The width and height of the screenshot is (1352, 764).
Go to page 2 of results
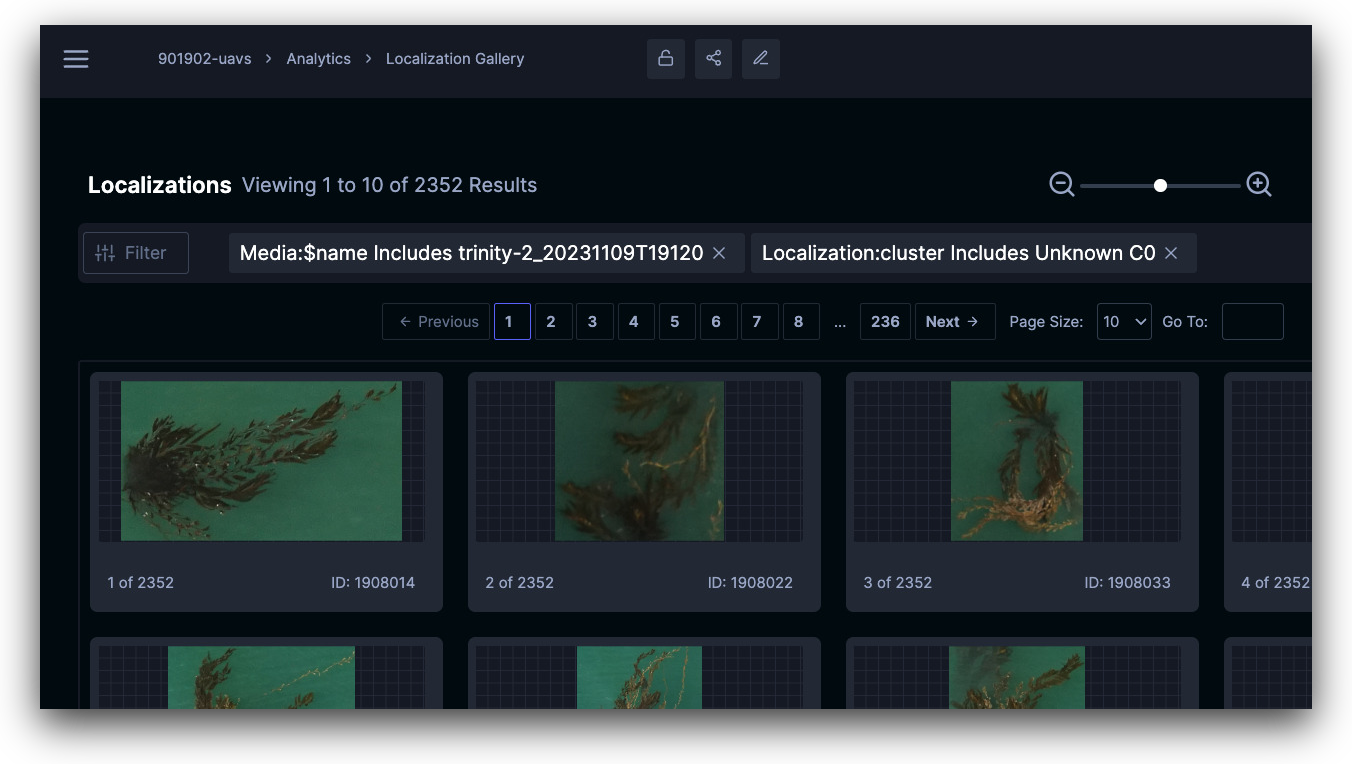point(552,322)
